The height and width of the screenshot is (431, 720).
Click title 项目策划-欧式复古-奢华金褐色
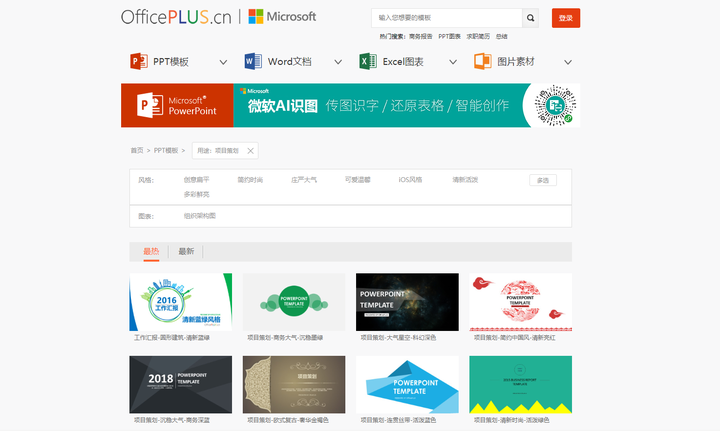(x=288, y=420)
